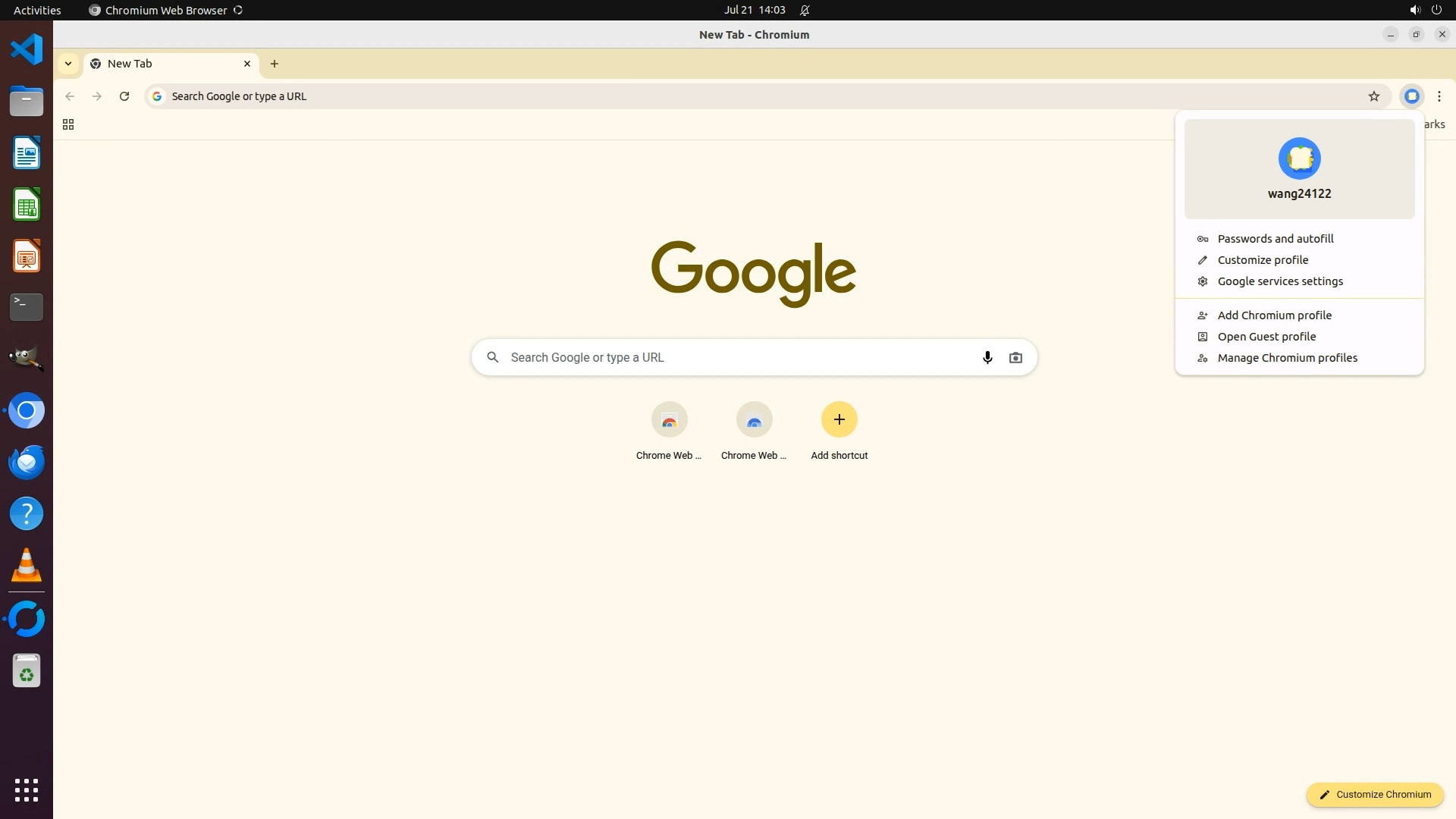Open the apps grid in bookmarks bar
This screenshot has width=1456, height=819.
(x=68, y=124)
